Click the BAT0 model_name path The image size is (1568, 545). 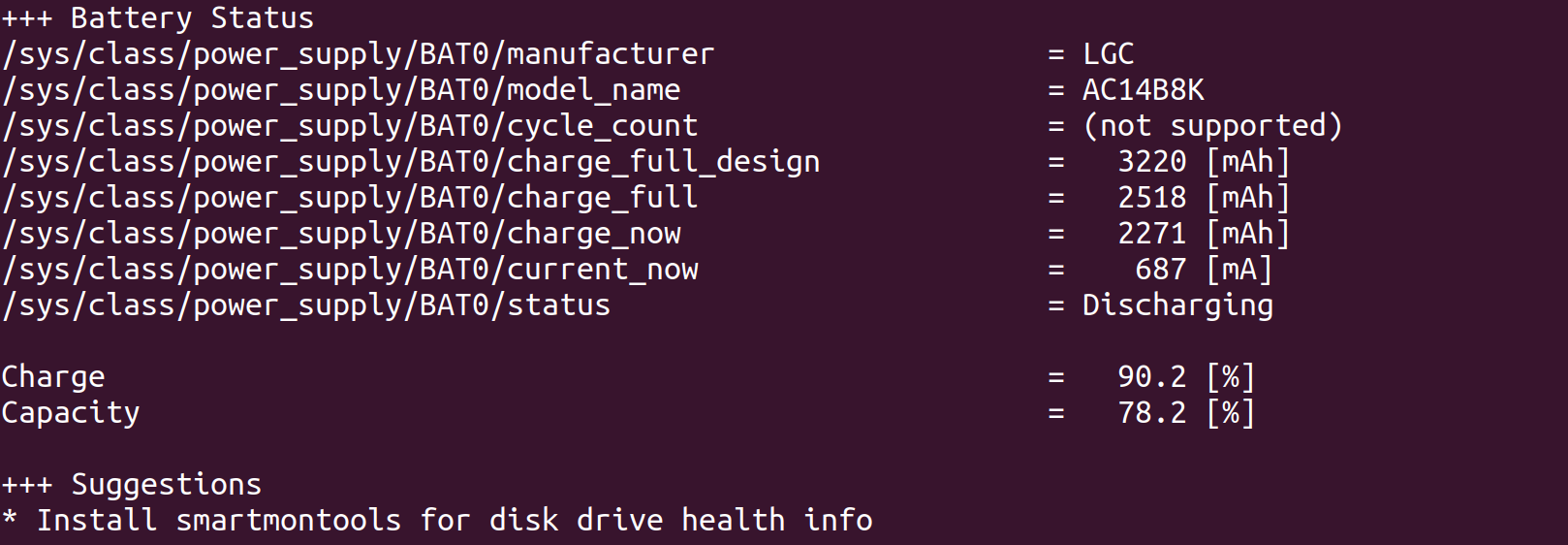(x=341, y=90)
